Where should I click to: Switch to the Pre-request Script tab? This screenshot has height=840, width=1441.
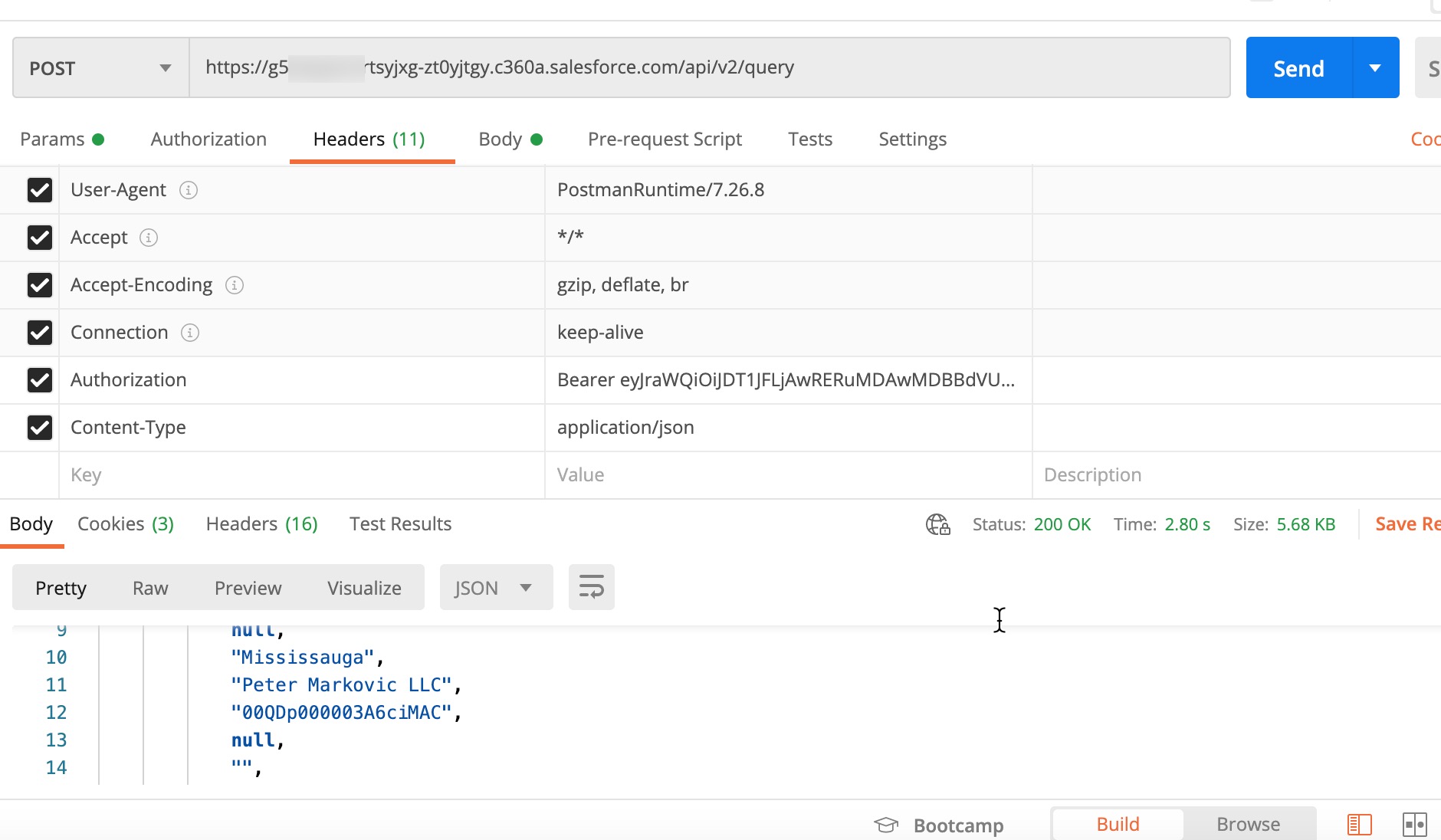[x=665, y=139]
